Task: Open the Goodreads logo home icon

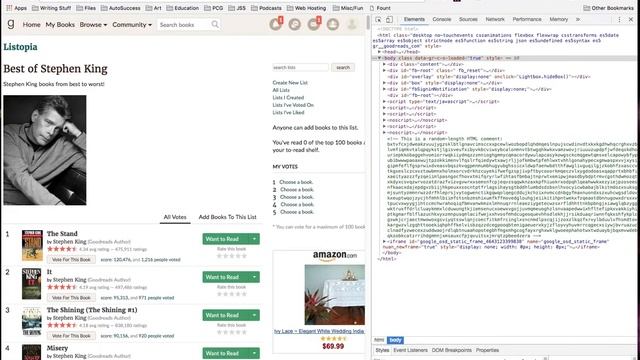Action: [11, 24]
